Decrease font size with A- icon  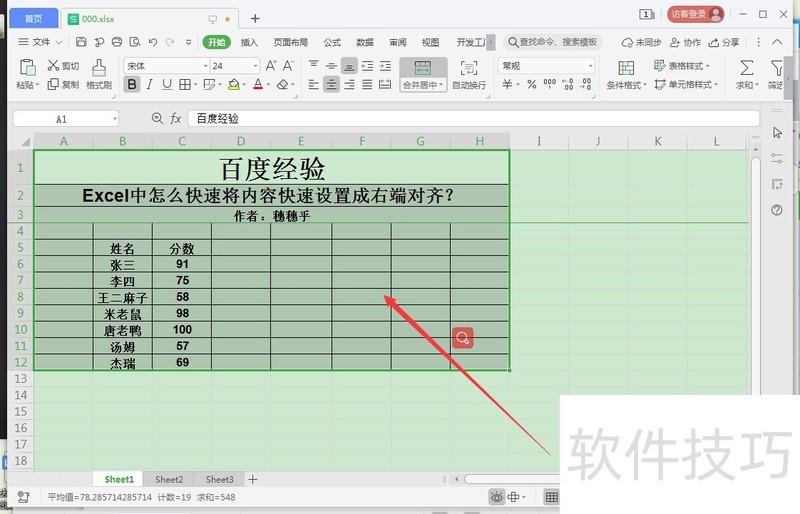pos(288,65)
